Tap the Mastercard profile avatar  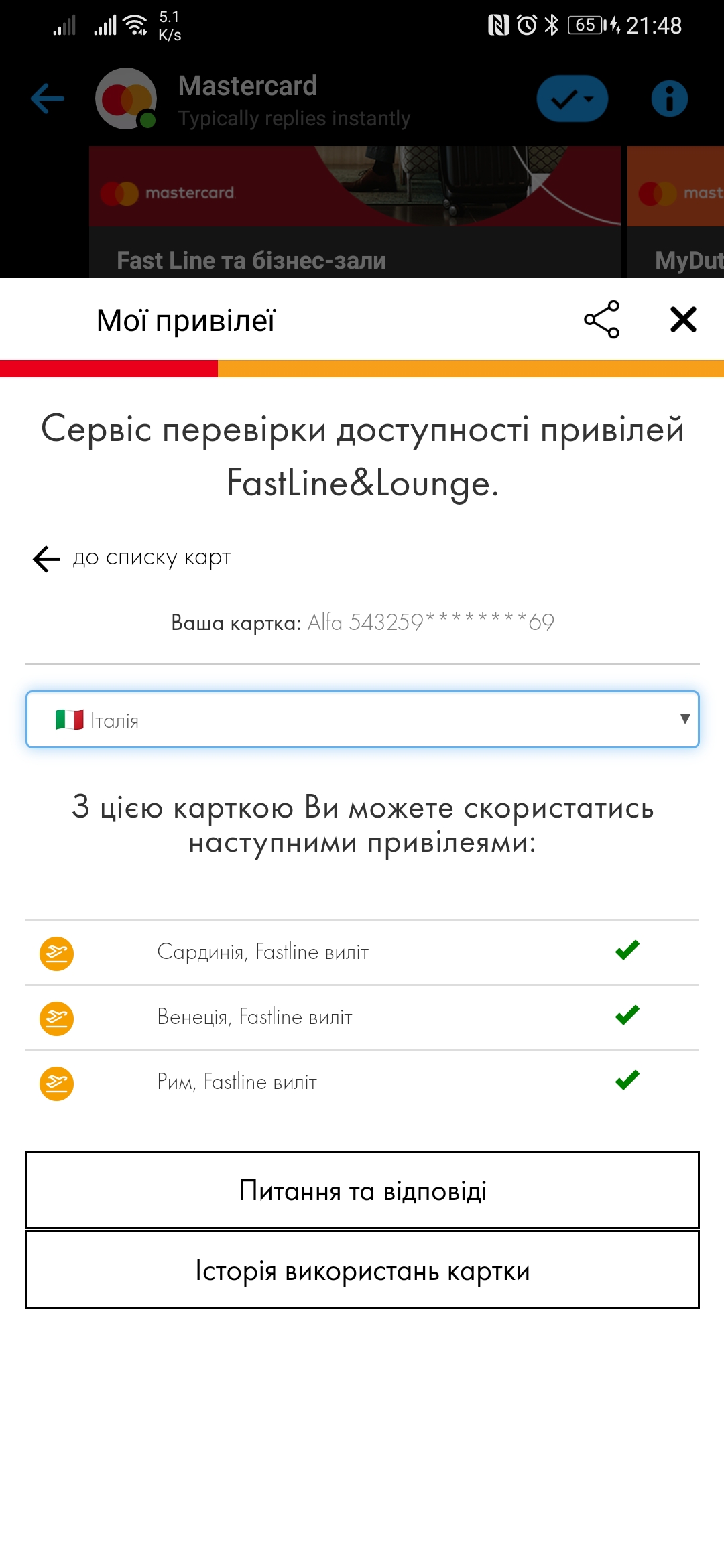126,99
